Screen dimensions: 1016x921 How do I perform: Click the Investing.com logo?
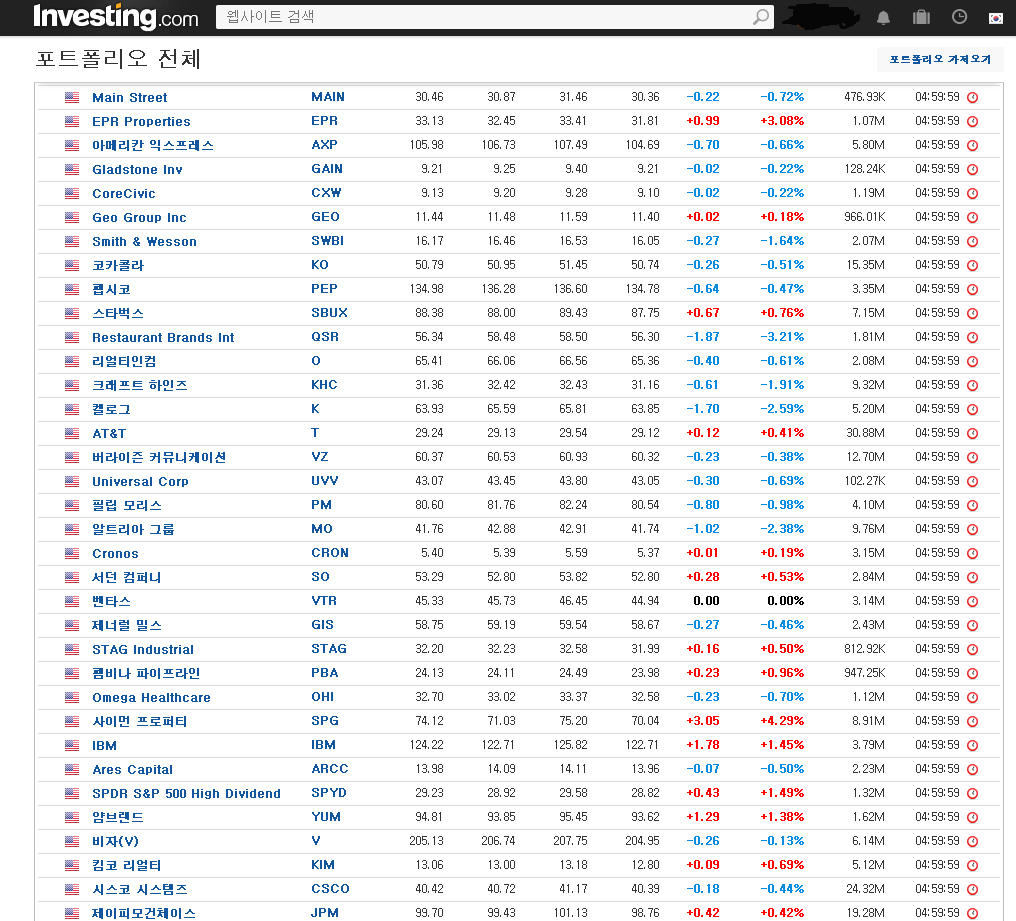pos(115,17)
